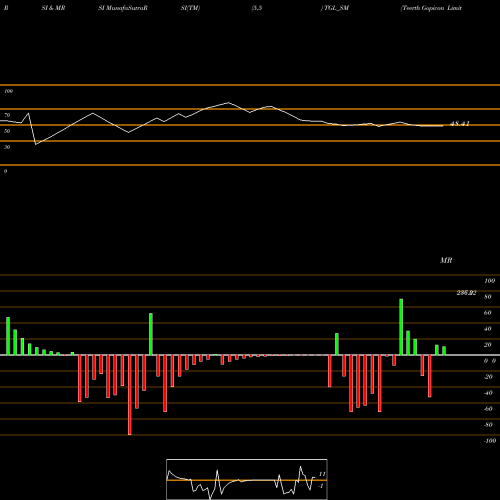Click the '-60' label on the MR axis

coord(488,409)
